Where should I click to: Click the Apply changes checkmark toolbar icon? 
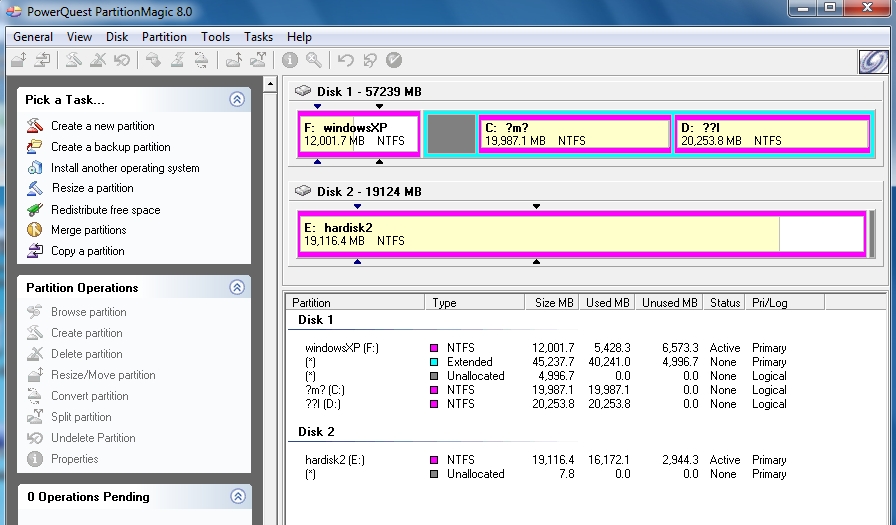394,59
